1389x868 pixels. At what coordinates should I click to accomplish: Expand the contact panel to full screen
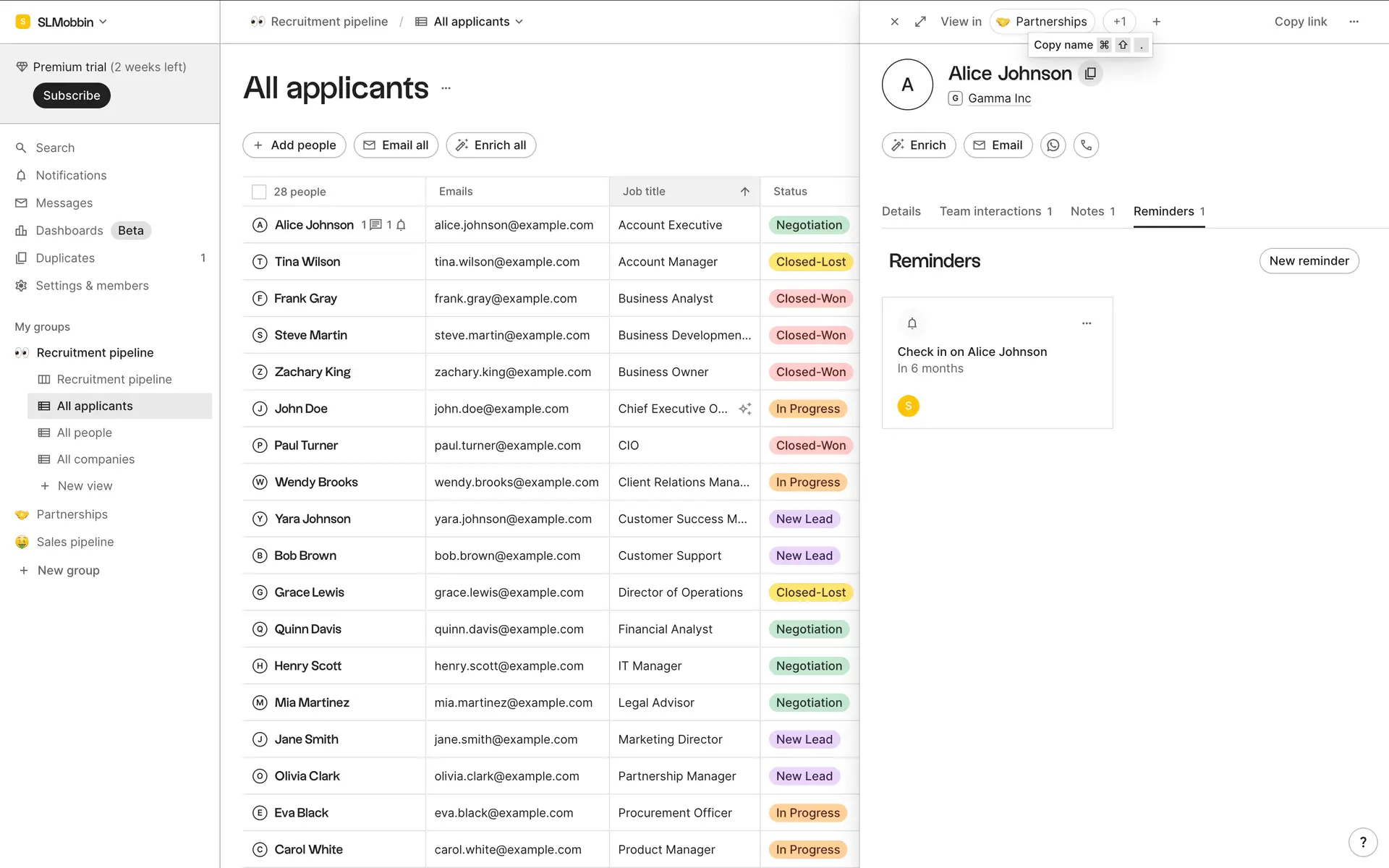(x=920, y=22)
